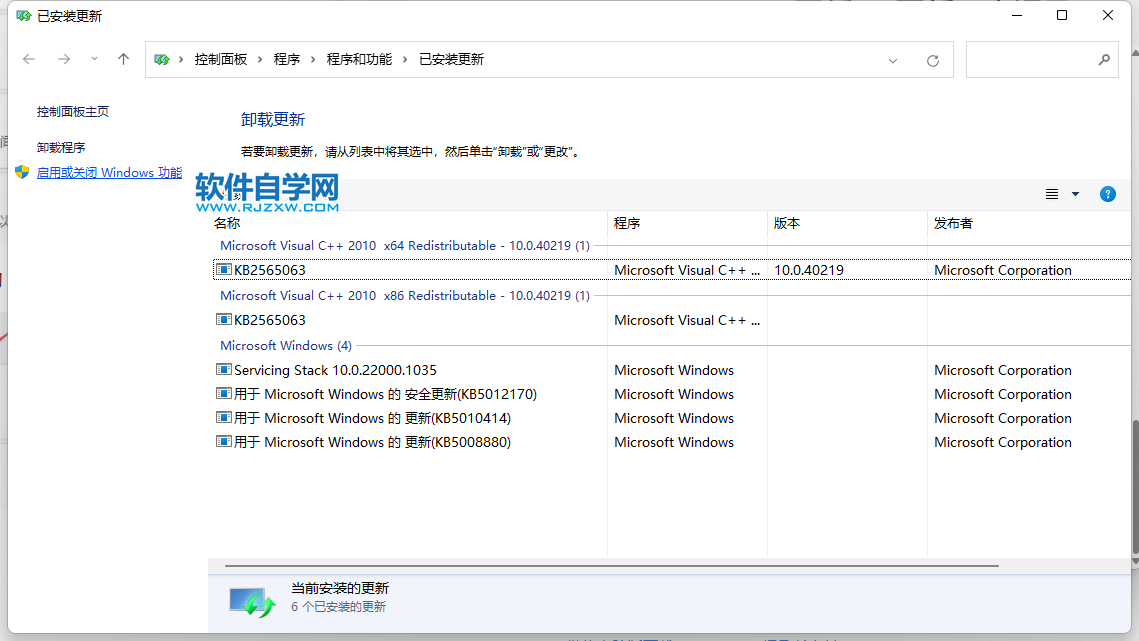Select KB2565063 under x64 Redistributable

[x=672, y=270]
